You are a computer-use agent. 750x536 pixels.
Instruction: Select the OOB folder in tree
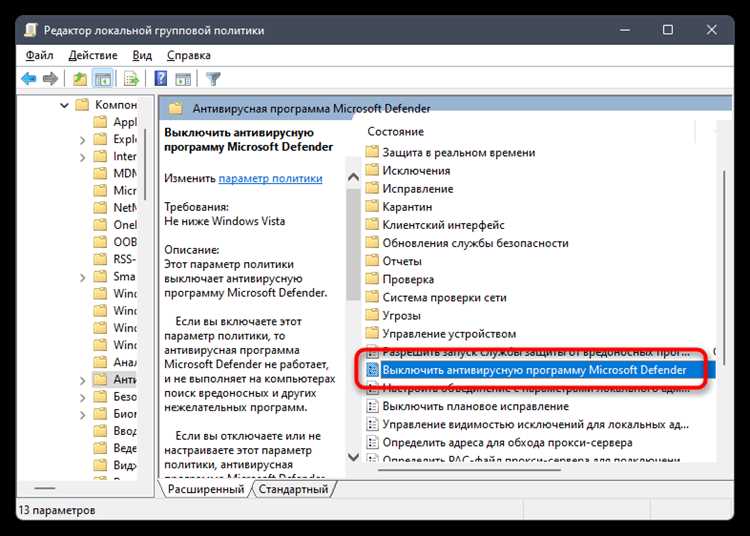pos(115,242)
